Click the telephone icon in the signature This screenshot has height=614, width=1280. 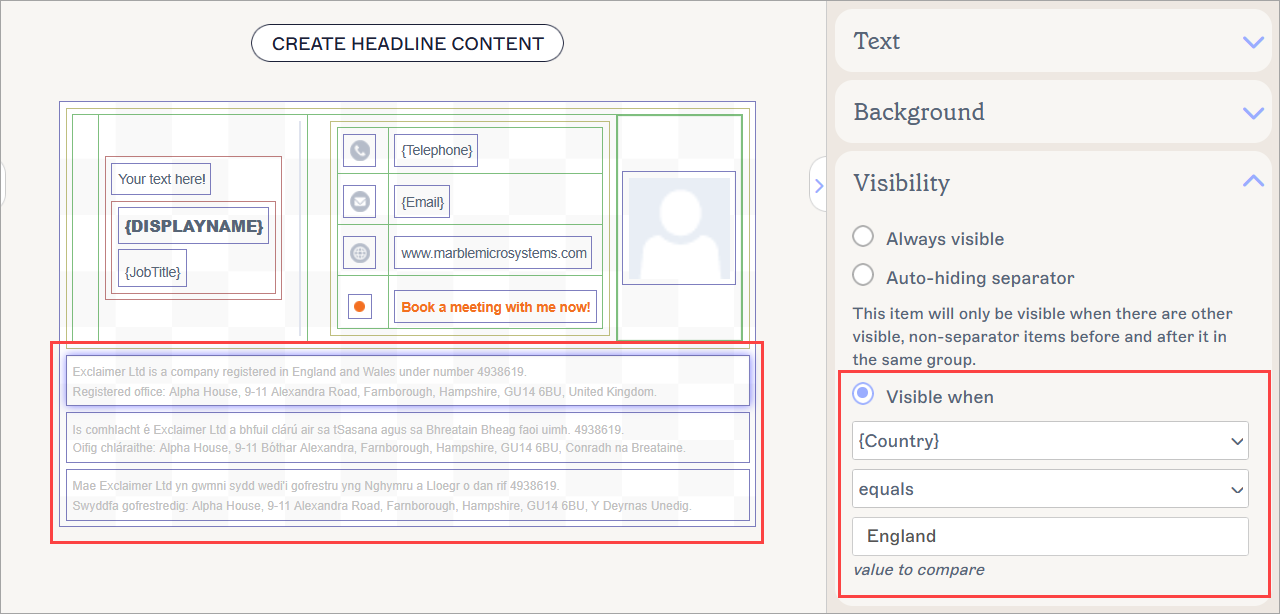[360, 151]
